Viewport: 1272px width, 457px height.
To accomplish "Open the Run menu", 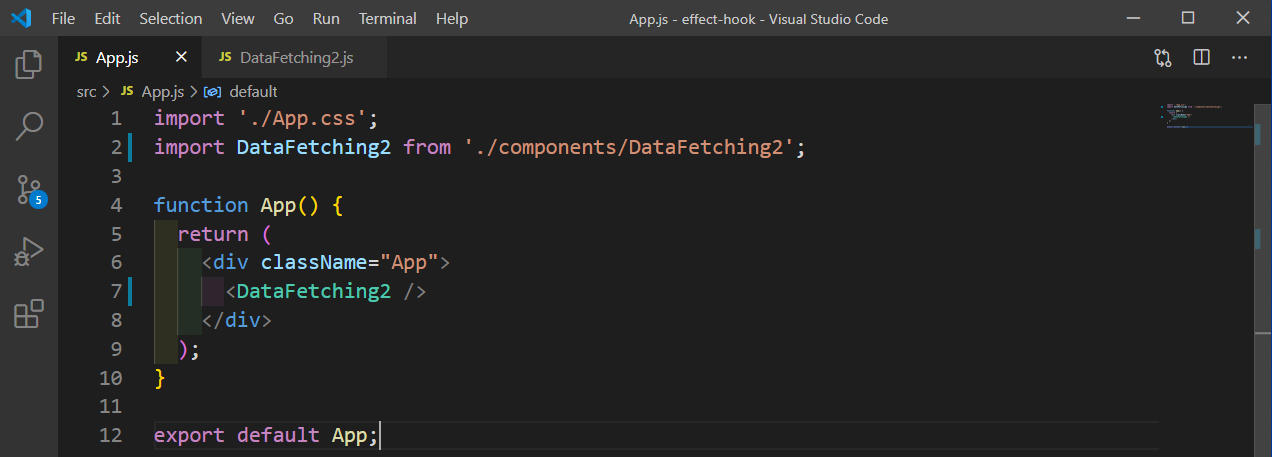I will [326, 18].
